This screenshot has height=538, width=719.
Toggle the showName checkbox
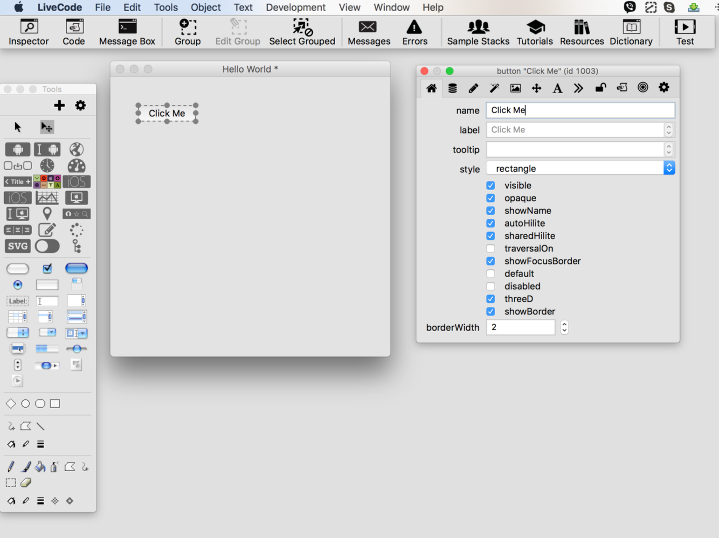coord(491,211)
